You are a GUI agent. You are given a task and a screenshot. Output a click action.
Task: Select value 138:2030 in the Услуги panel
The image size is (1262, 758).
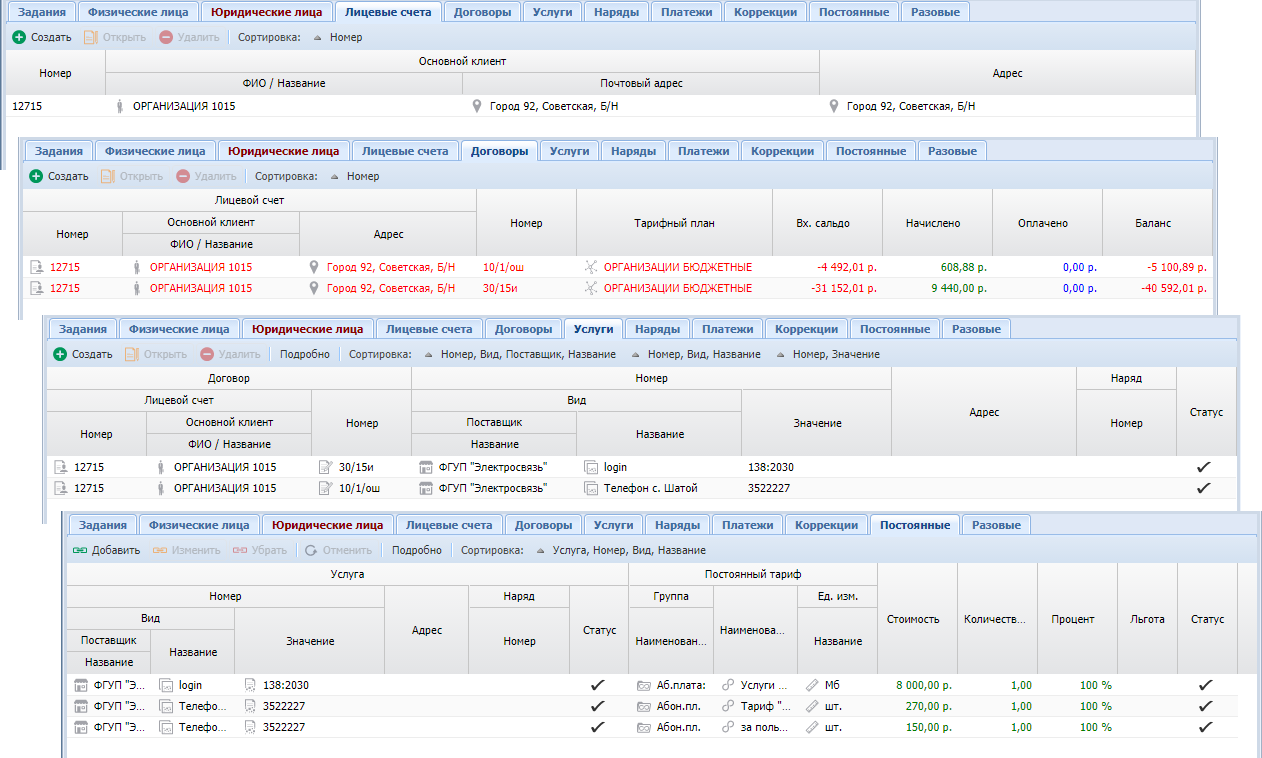tap(771, 467)
